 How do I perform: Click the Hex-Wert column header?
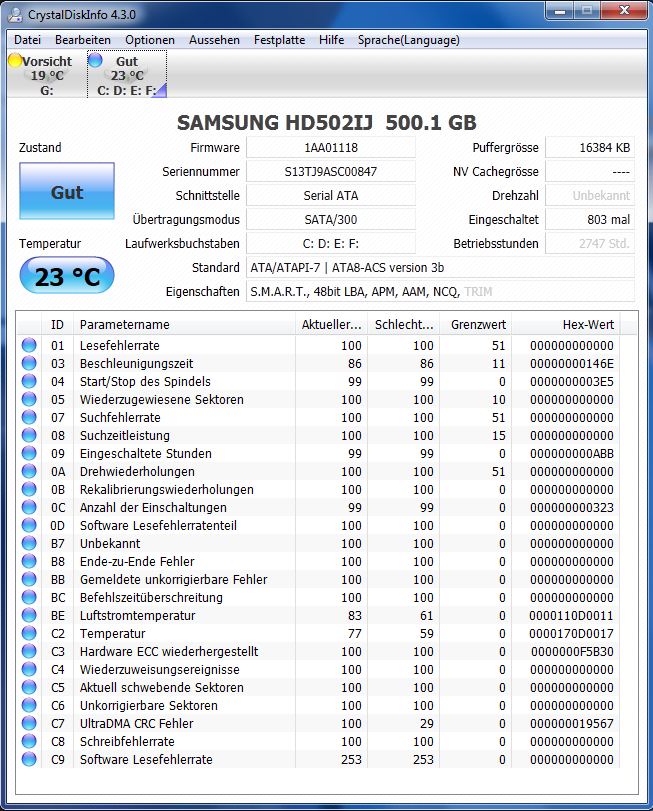click(566, 324)
